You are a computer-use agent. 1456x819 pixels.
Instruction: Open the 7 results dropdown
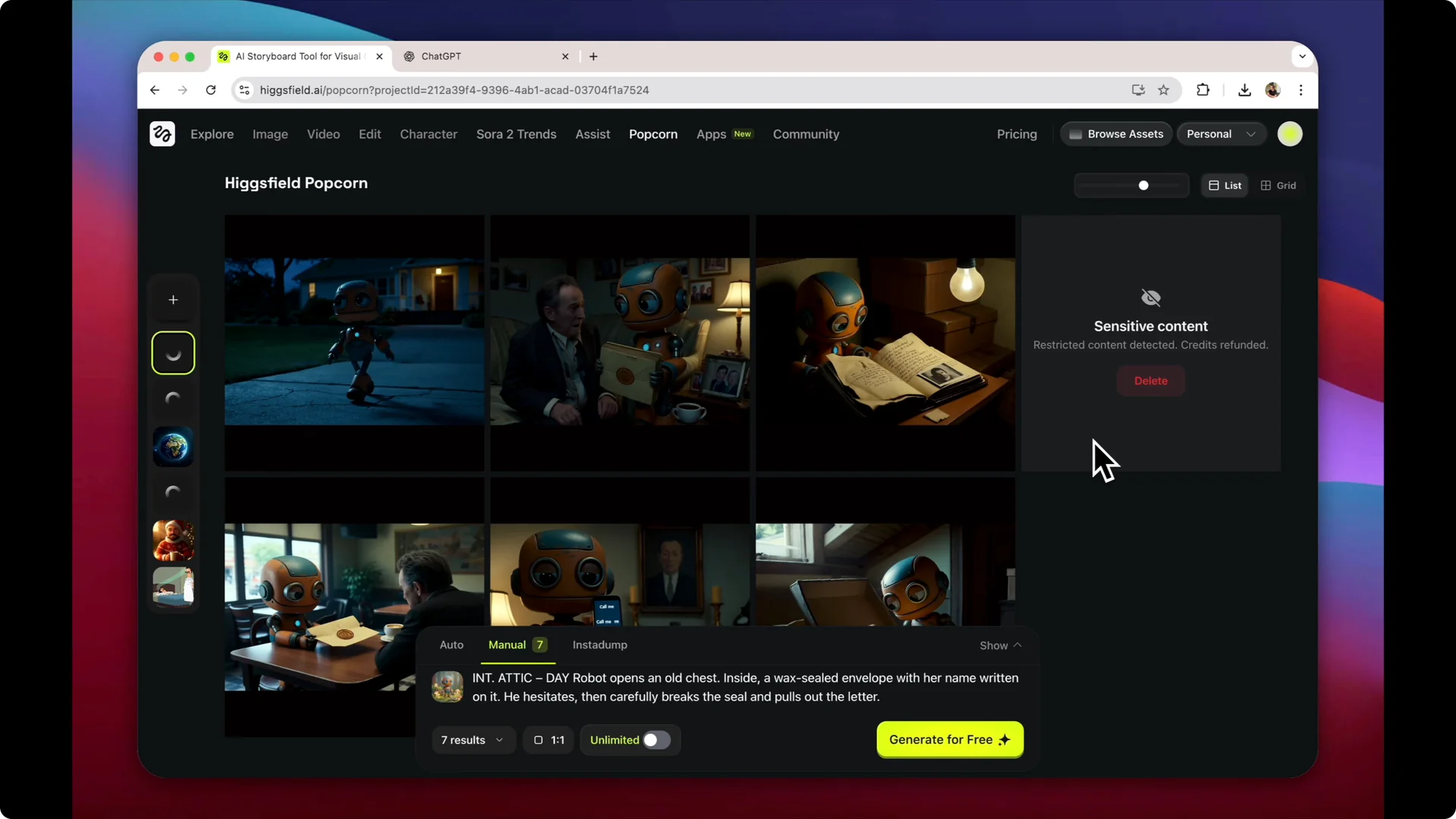click(x=472, y=740)
